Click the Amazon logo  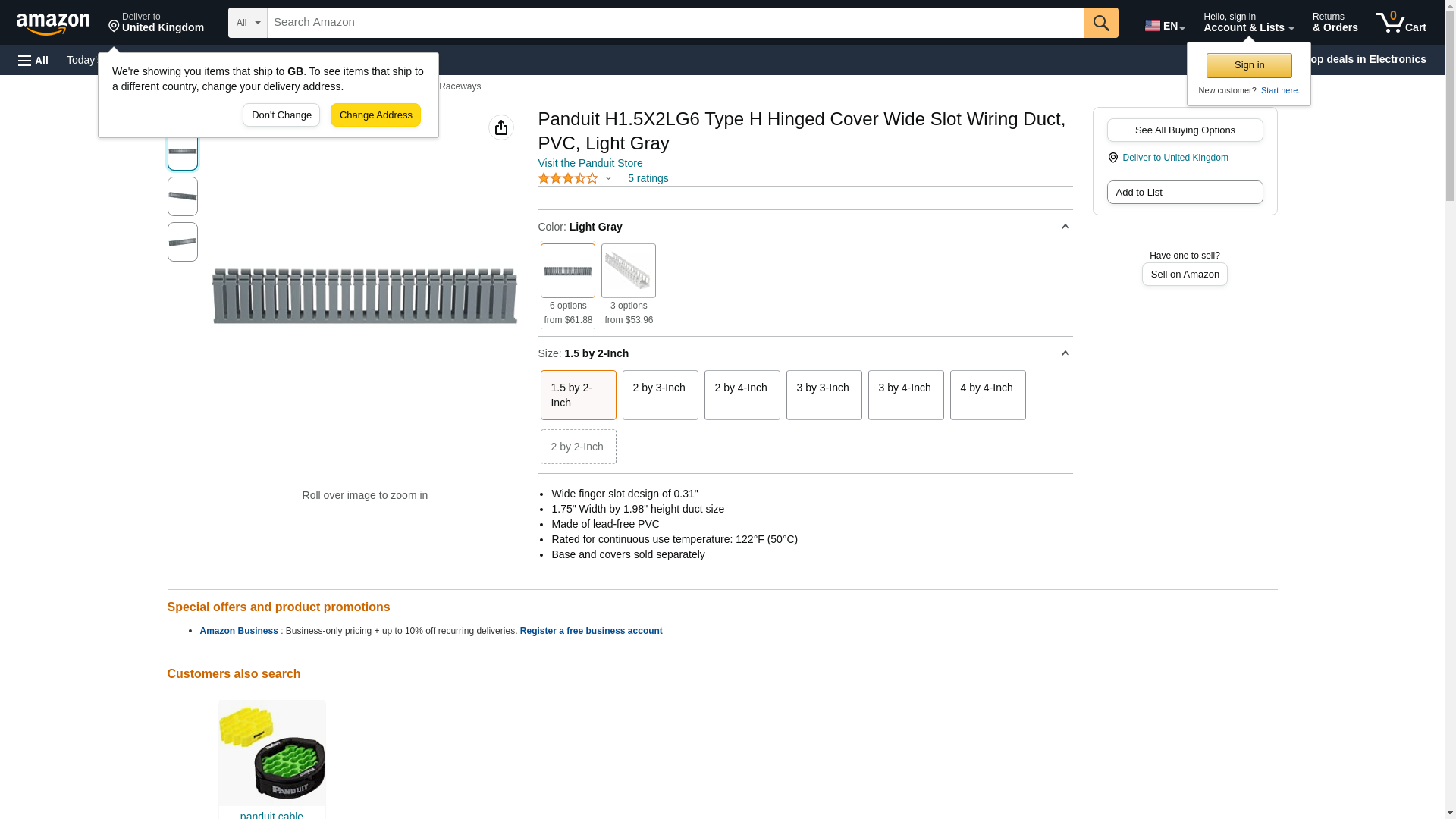tap(53, 24)
